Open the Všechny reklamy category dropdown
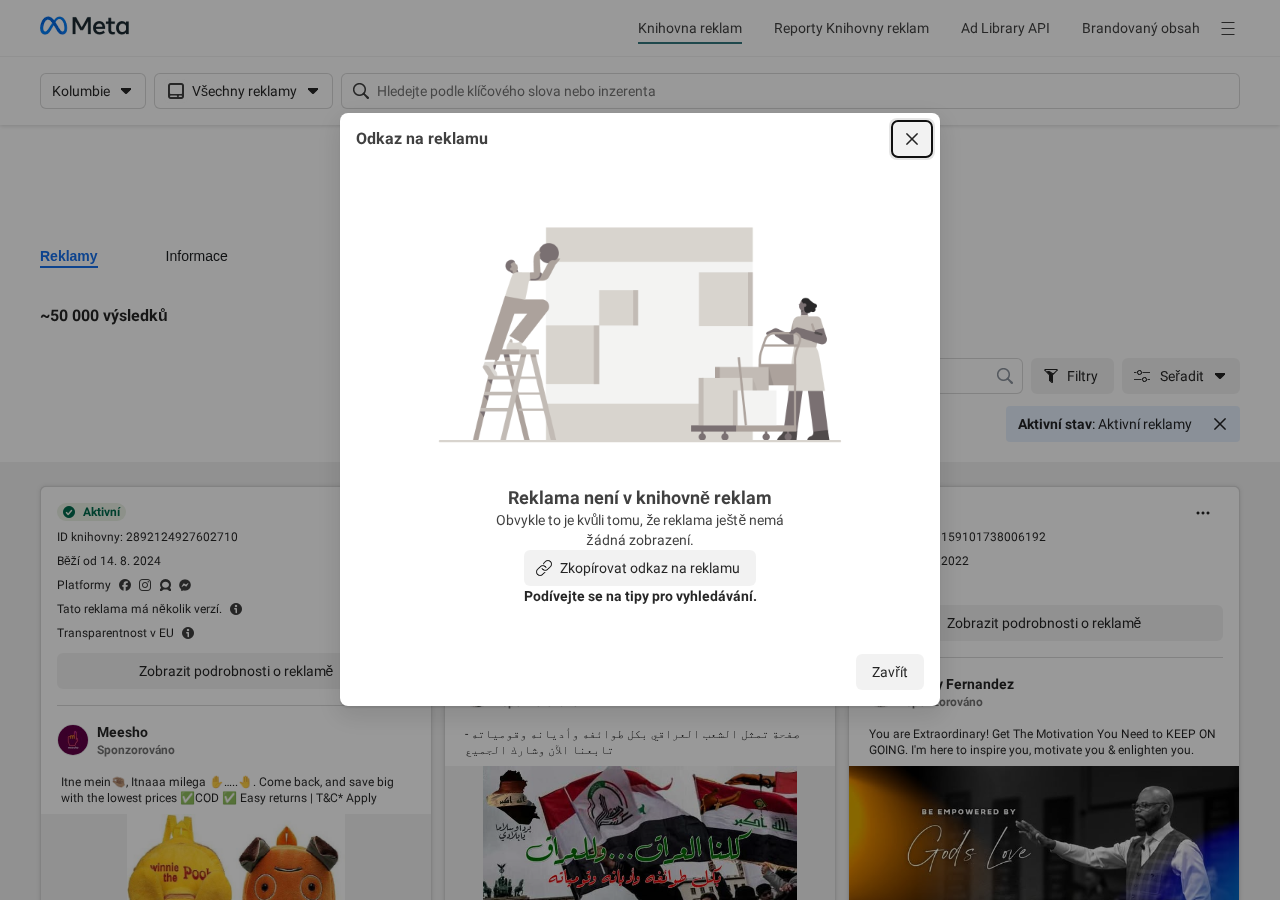Image resolution: width=1280 pixels, height=900 pixels. 243,91
